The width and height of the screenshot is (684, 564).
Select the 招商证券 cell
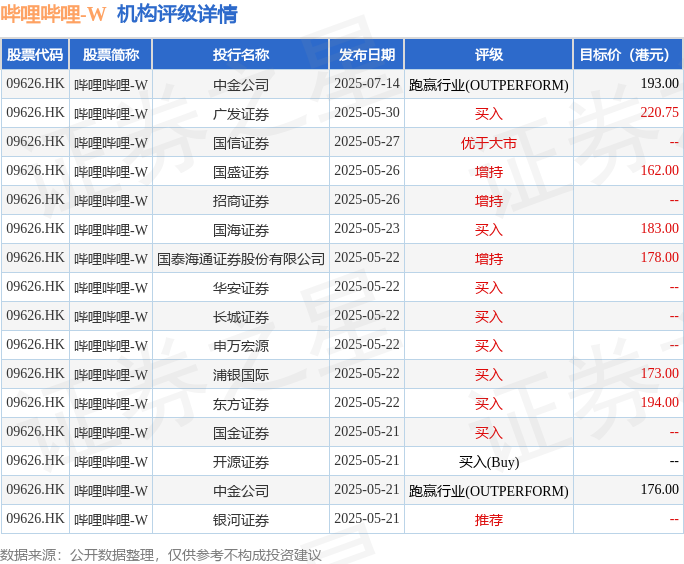[241, 201]
